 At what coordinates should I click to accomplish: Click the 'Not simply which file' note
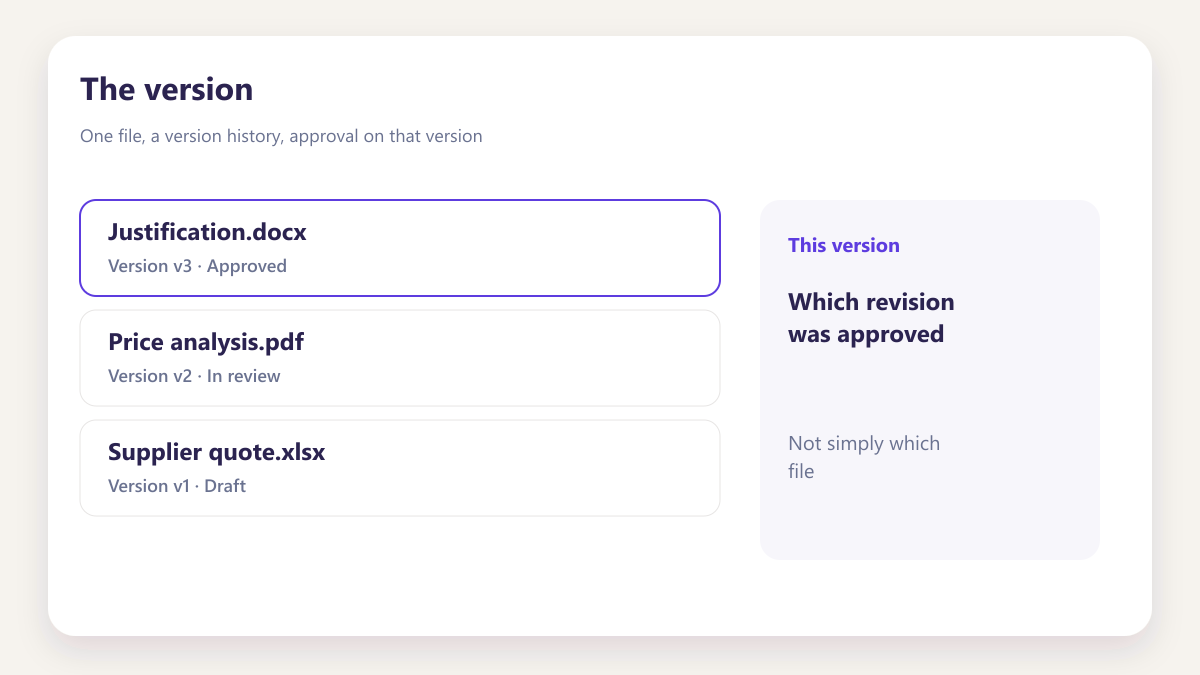click(x=864, y=457)
